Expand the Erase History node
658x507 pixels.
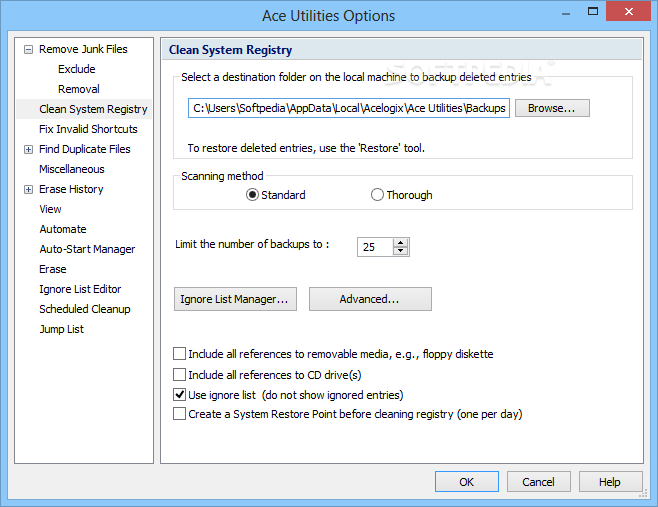[x=28, y=190]
